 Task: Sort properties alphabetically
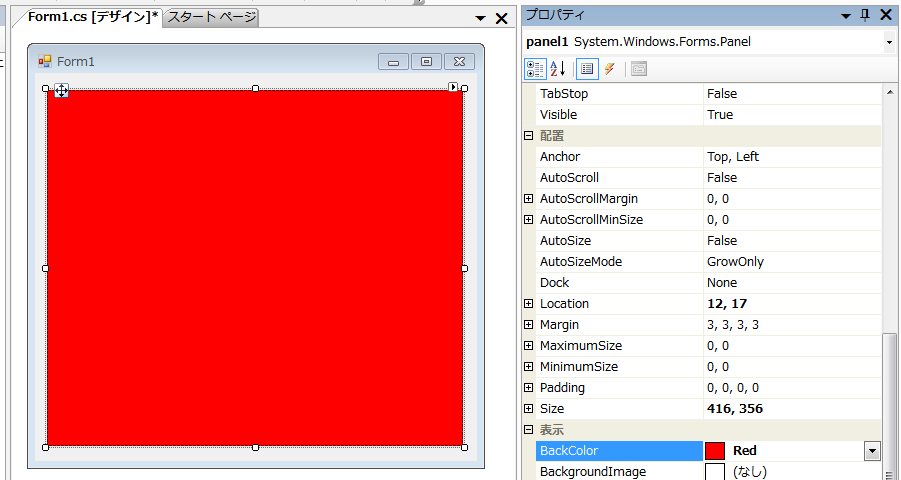pos(557,69)
